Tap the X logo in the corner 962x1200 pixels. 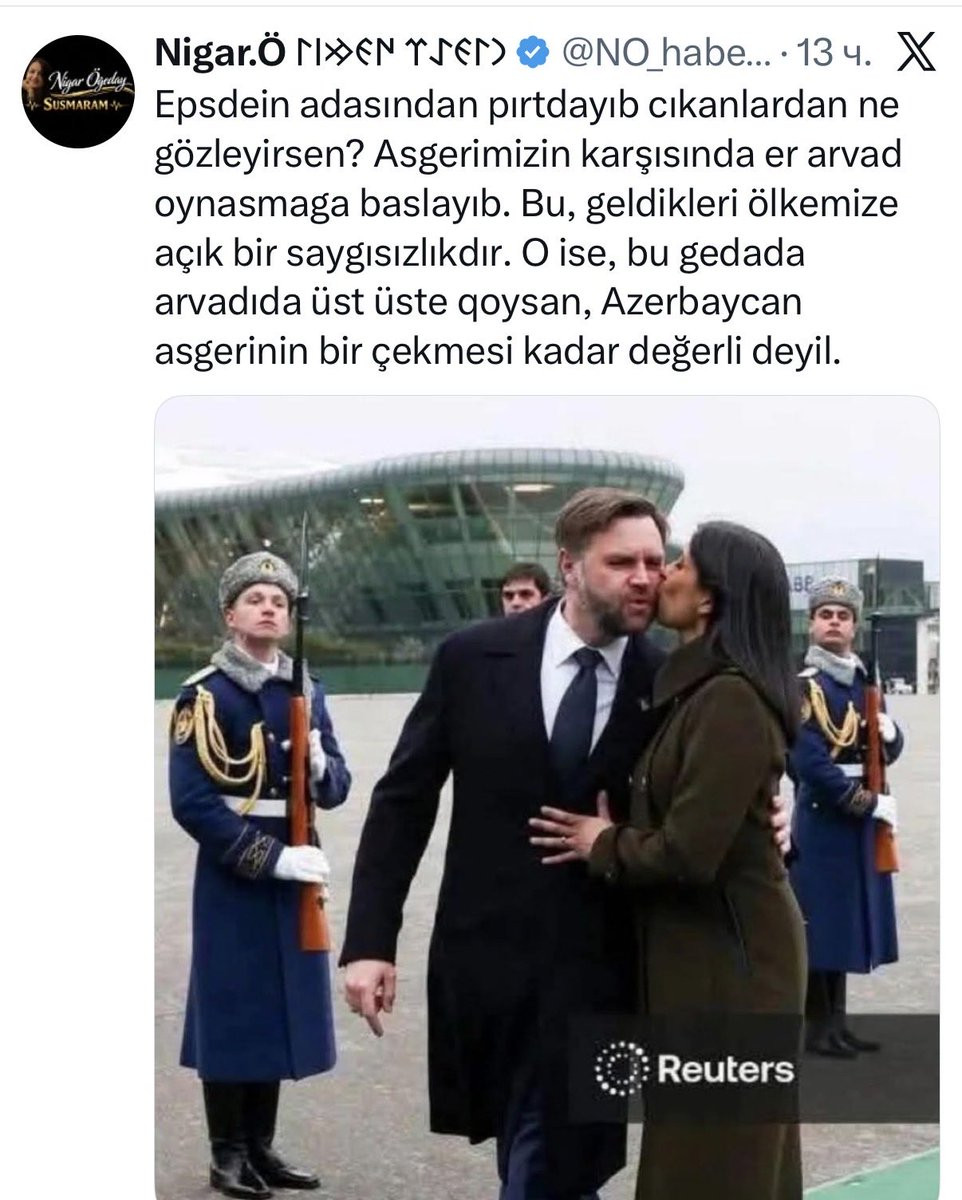point(915,54)
